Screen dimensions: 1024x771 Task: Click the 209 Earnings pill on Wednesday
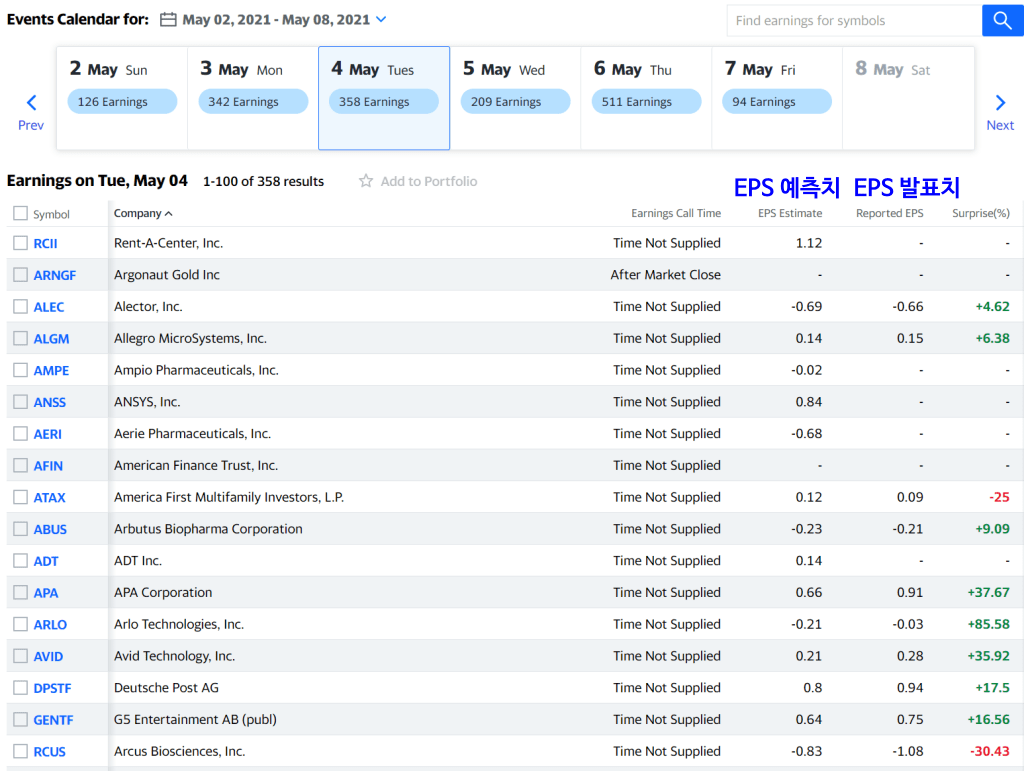(x=515, y=102)
